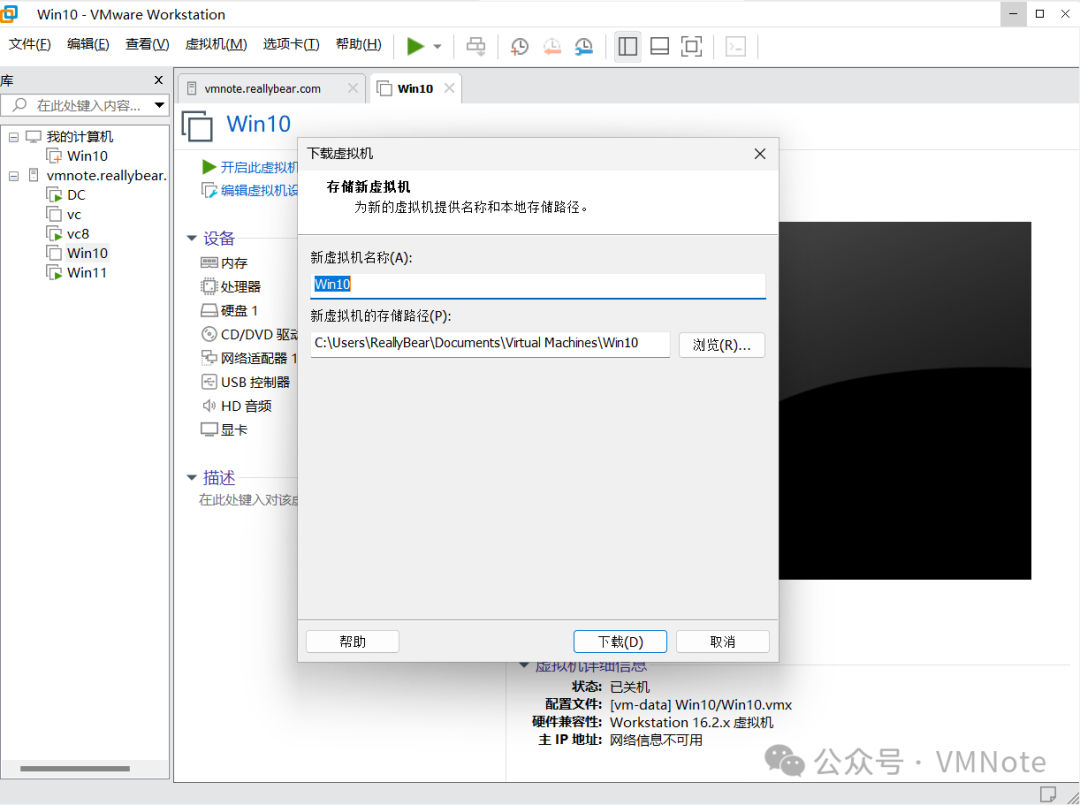The image size is (1080, 805).
Task: Select the DC virtual machine
Action: [x=76, y=196]
